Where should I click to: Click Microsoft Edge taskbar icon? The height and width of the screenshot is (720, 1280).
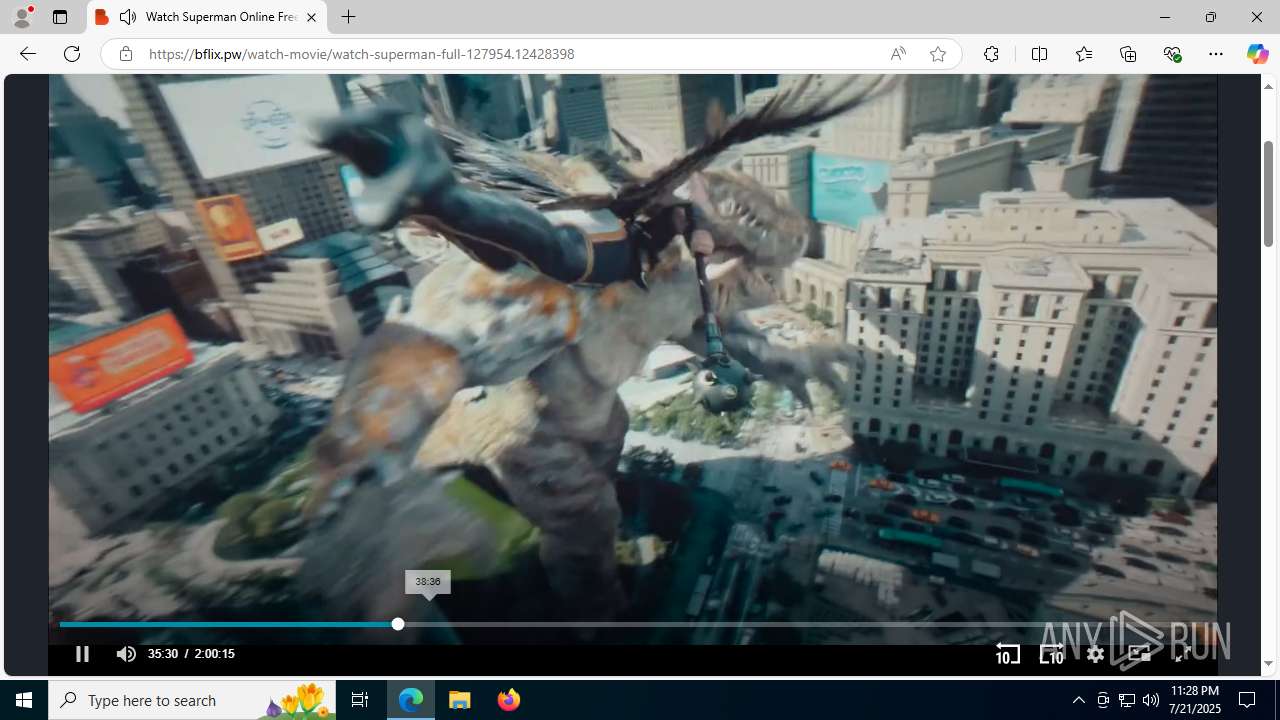pos(411,700)
